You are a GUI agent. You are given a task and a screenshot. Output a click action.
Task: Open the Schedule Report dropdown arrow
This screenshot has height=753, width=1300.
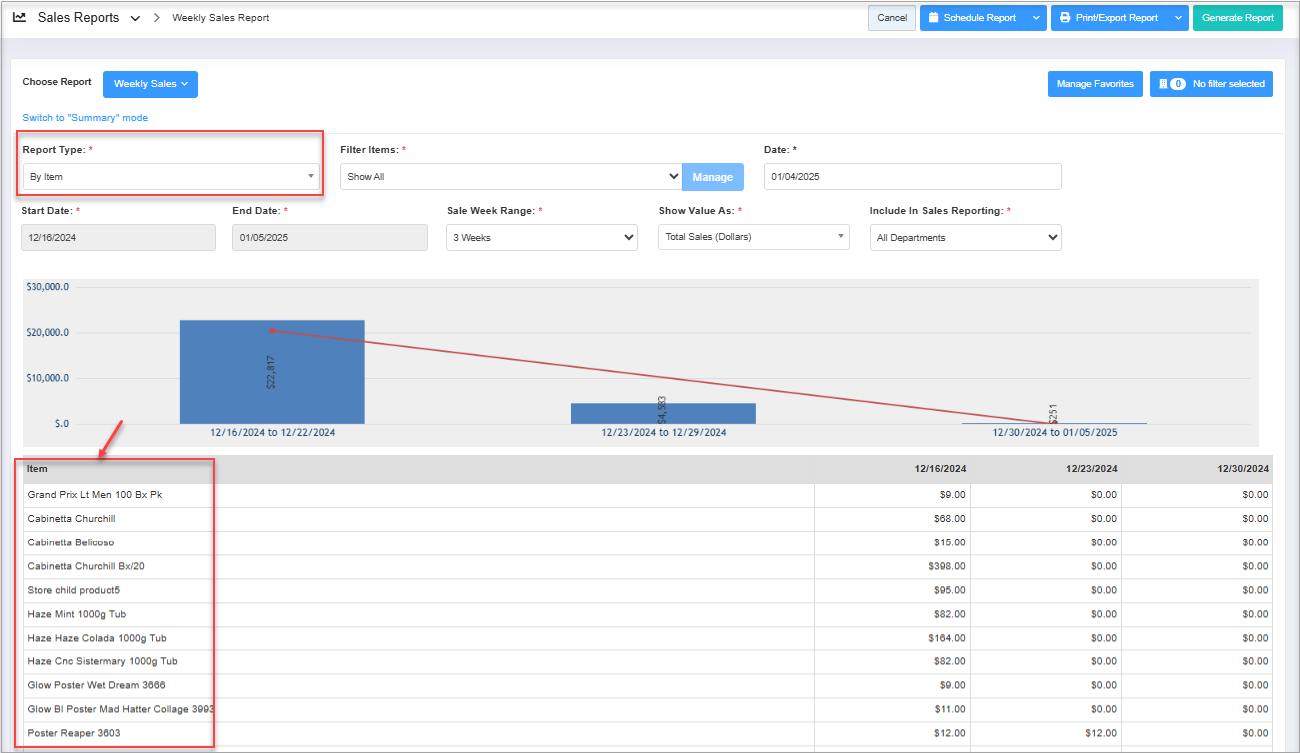(x=1036, y=18)
